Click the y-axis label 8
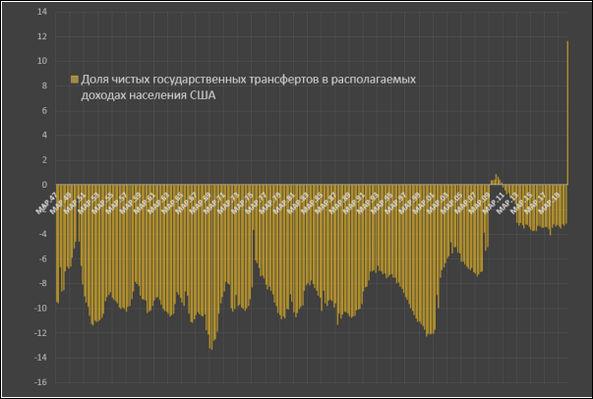This screenshot has height=399, width=593. click(x=45, y=86)
